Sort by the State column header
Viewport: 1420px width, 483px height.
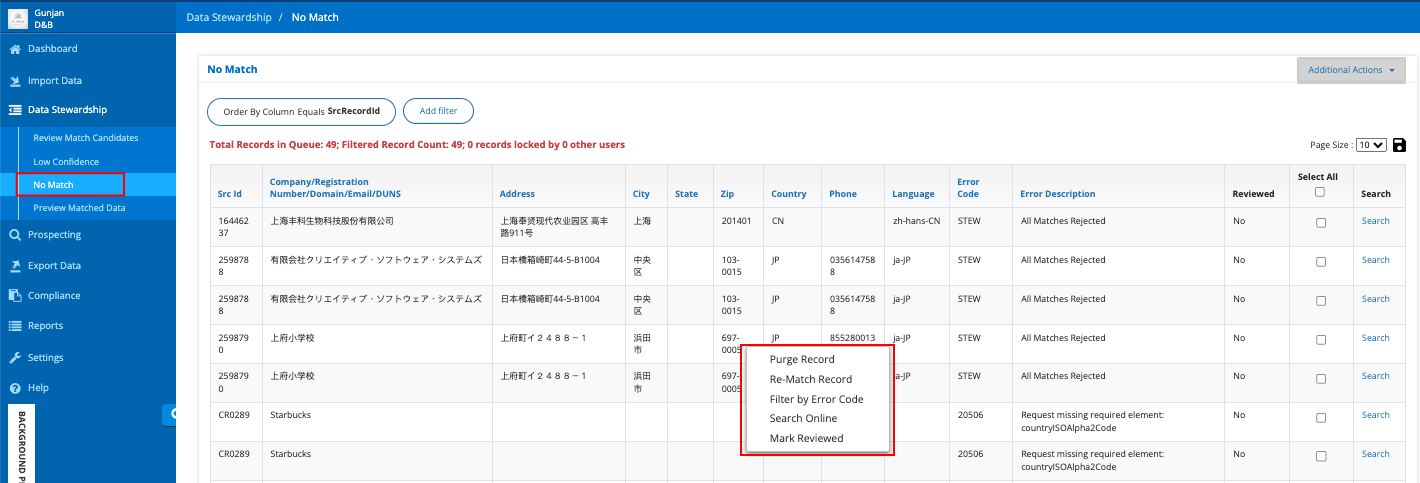point(686,194)
